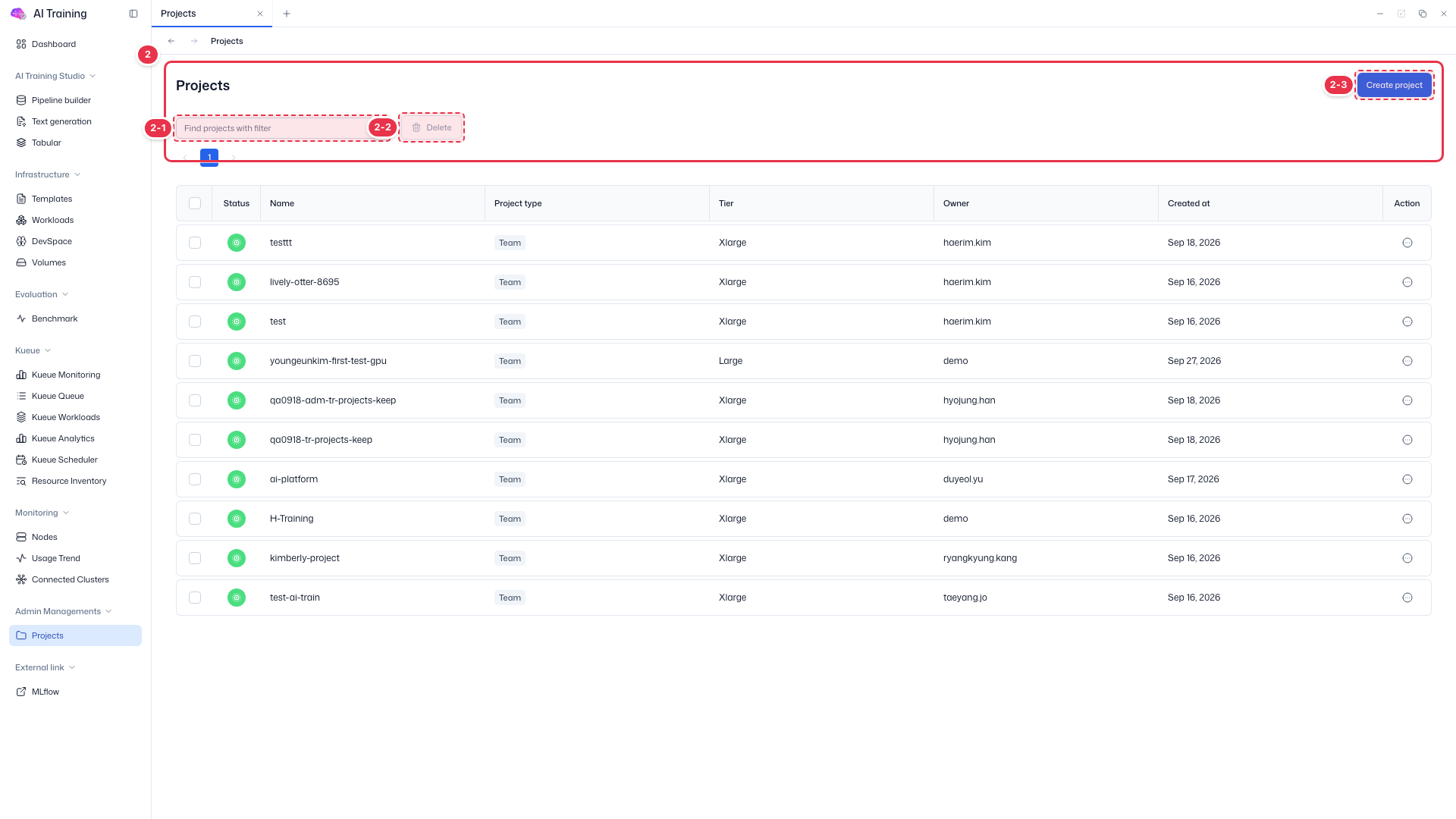Select all projects with header checkbox
This screenshot has width=1456, height=819.
pos(195,203)
